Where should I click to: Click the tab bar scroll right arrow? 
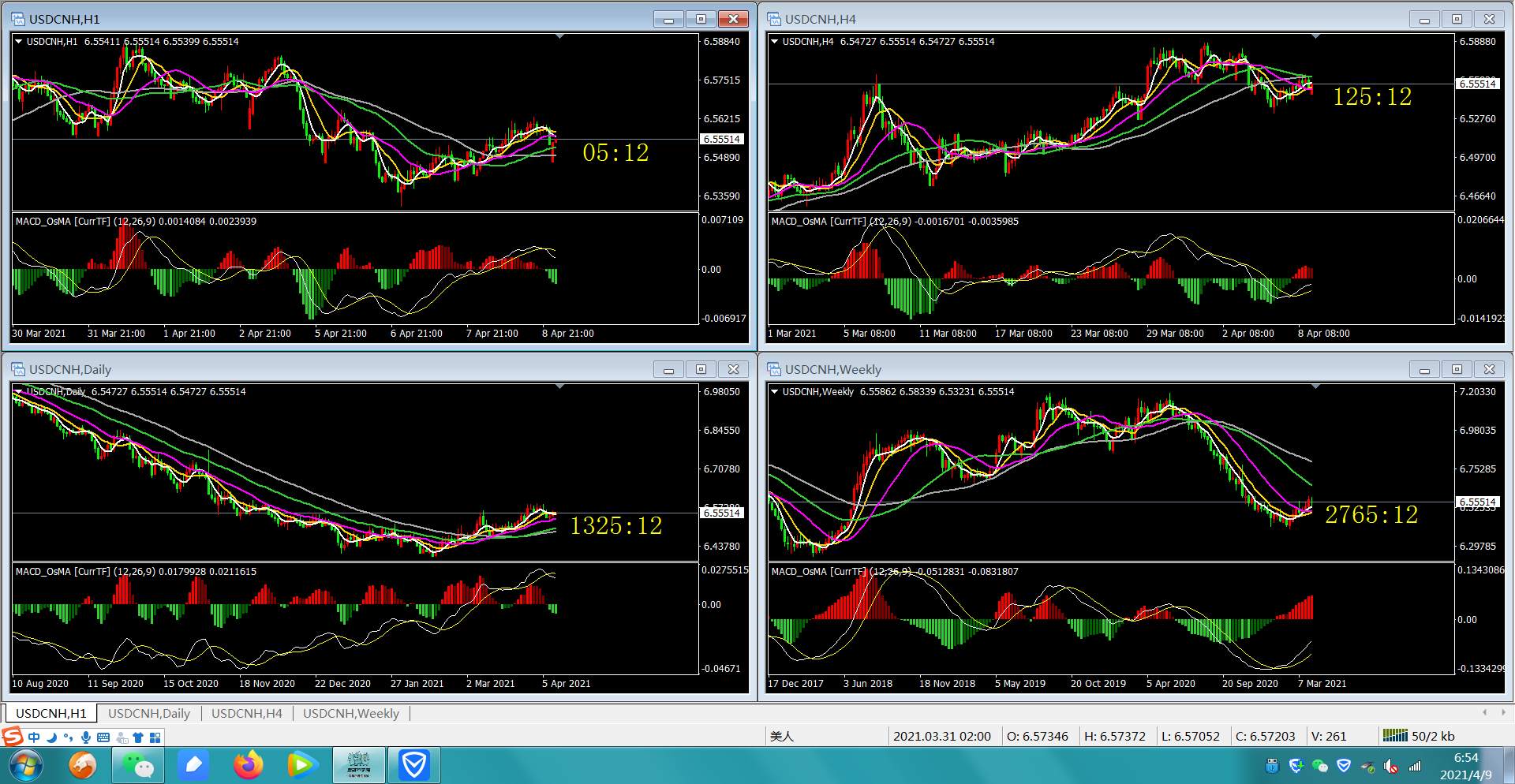coord(1503,712)
